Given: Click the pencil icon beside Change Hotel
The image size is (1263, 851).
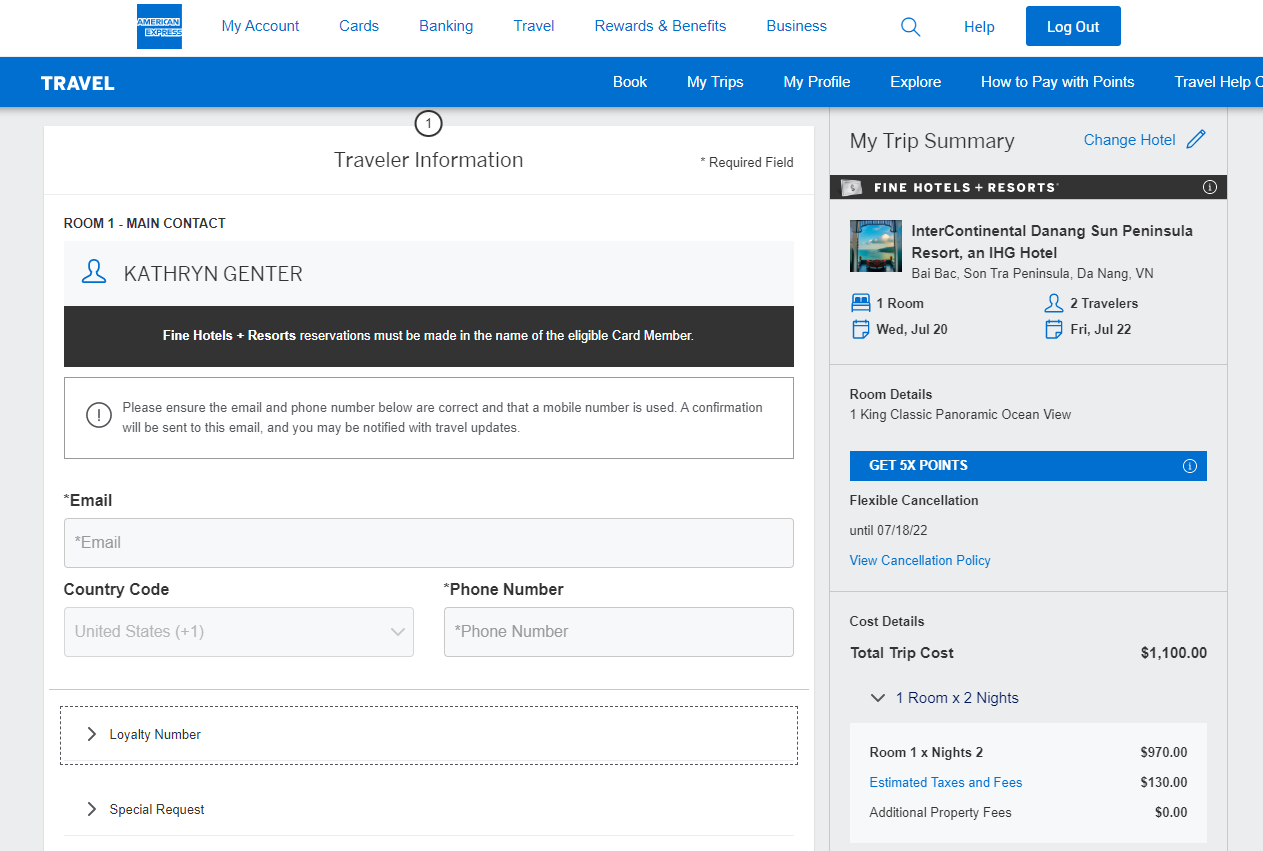Looking at the screenshot, I should tap(1197, 140).
